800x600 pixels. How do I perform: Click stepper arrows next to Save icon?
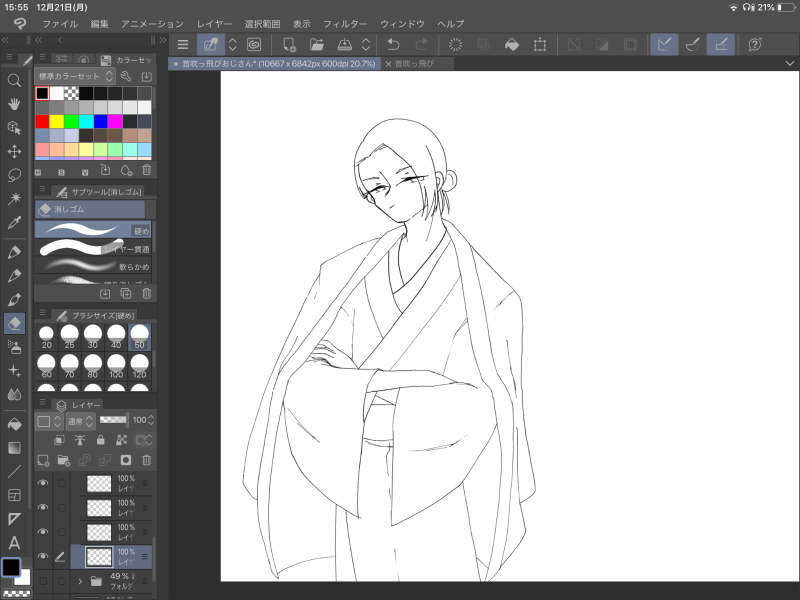click(x=366, y=45)
